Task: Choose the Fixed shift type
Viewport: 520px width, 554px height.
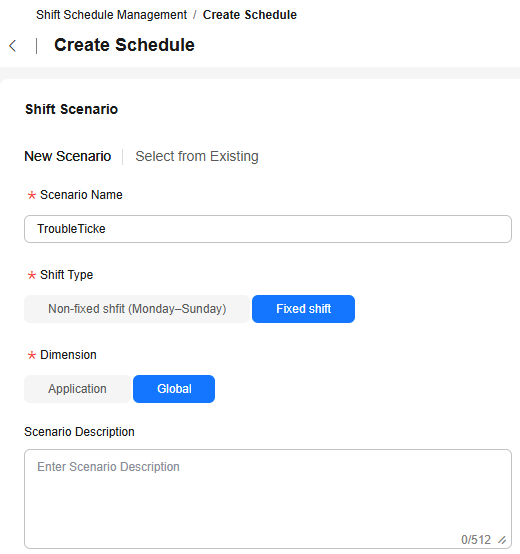Action: point(303,309)
